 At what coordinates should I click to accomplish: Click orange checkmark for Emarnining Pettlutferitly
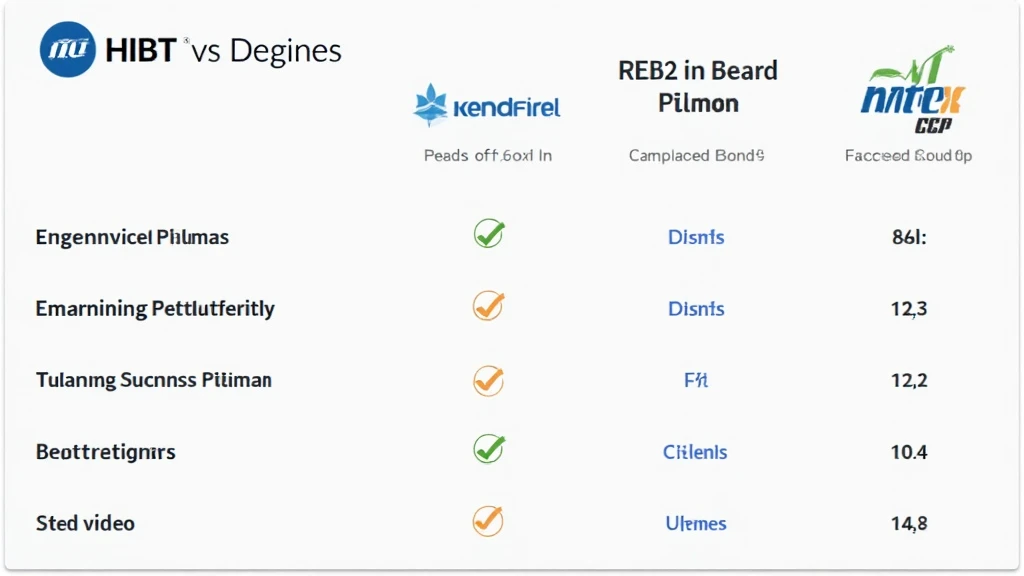pyautogui.click(x=488, y=305)
